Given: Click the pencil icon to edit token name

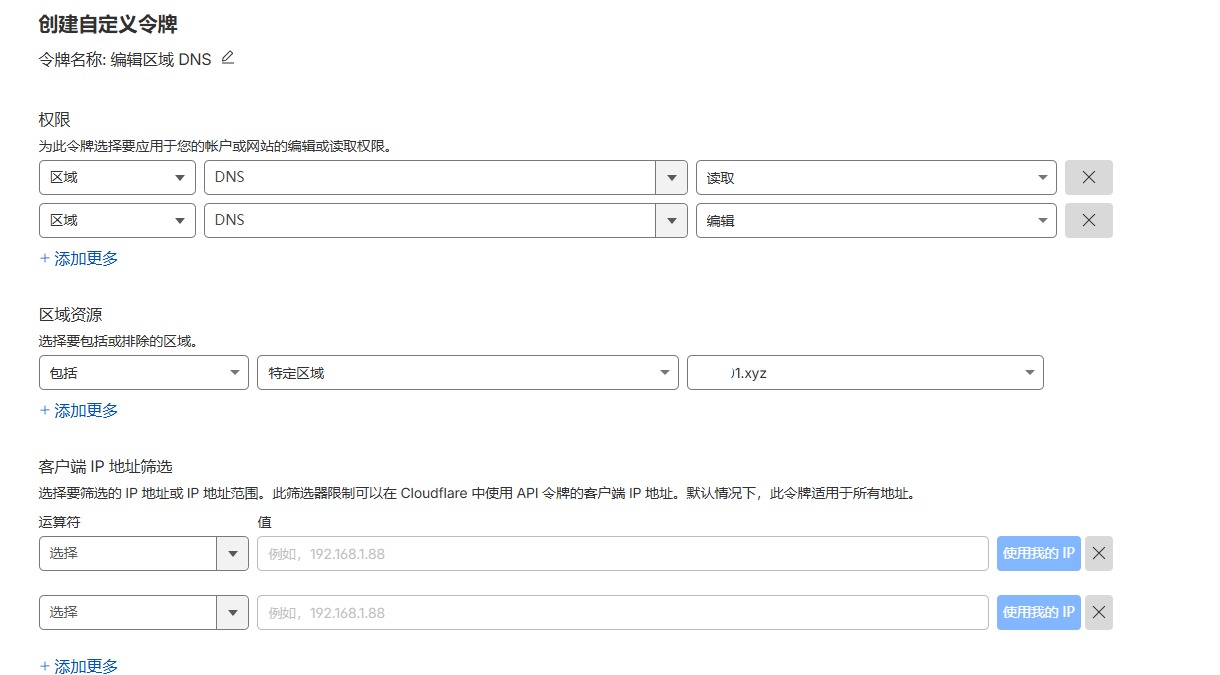Looking at the screenshot, I should click(227, 58).
